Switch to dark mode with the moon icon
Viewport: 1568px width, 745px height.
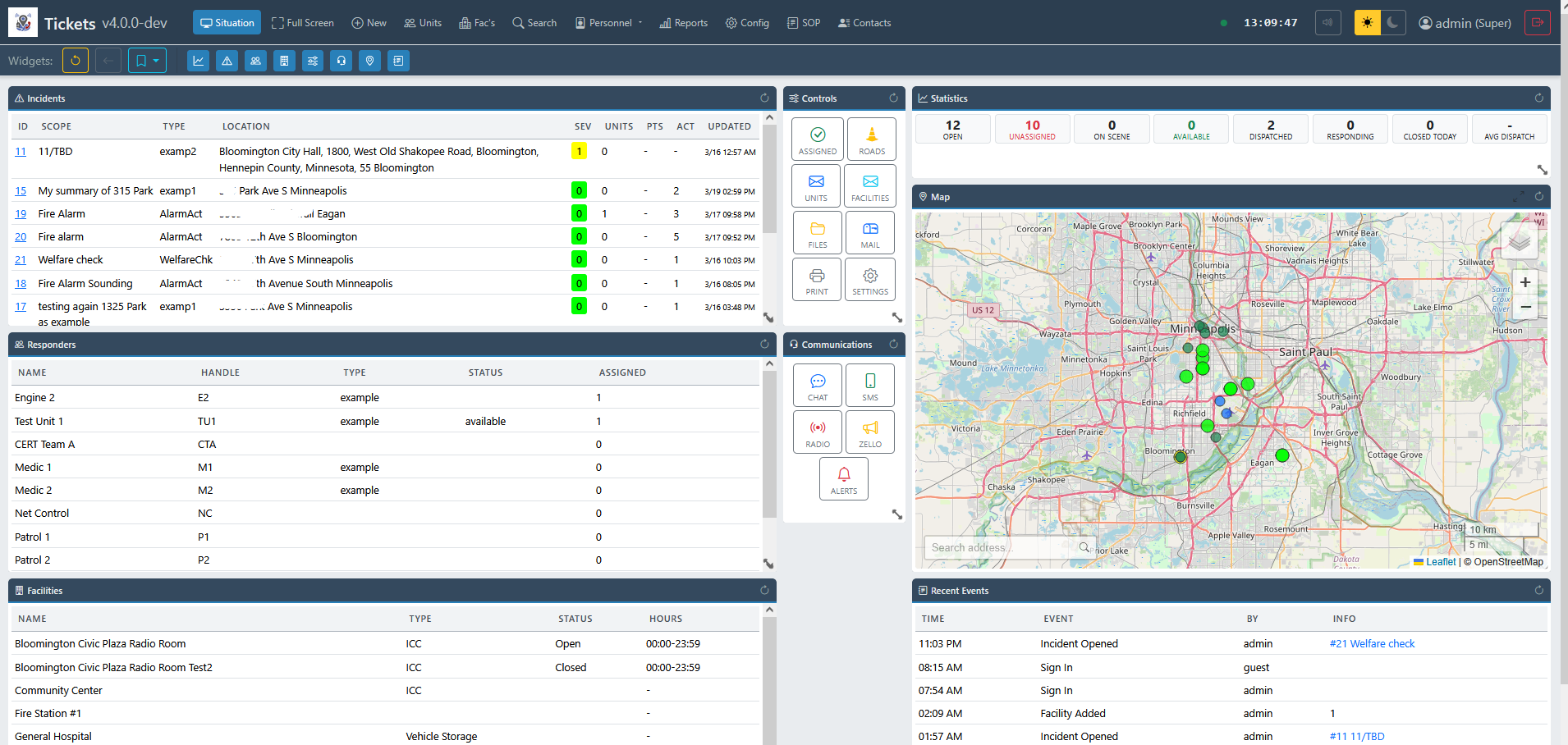coord(1392,23)
